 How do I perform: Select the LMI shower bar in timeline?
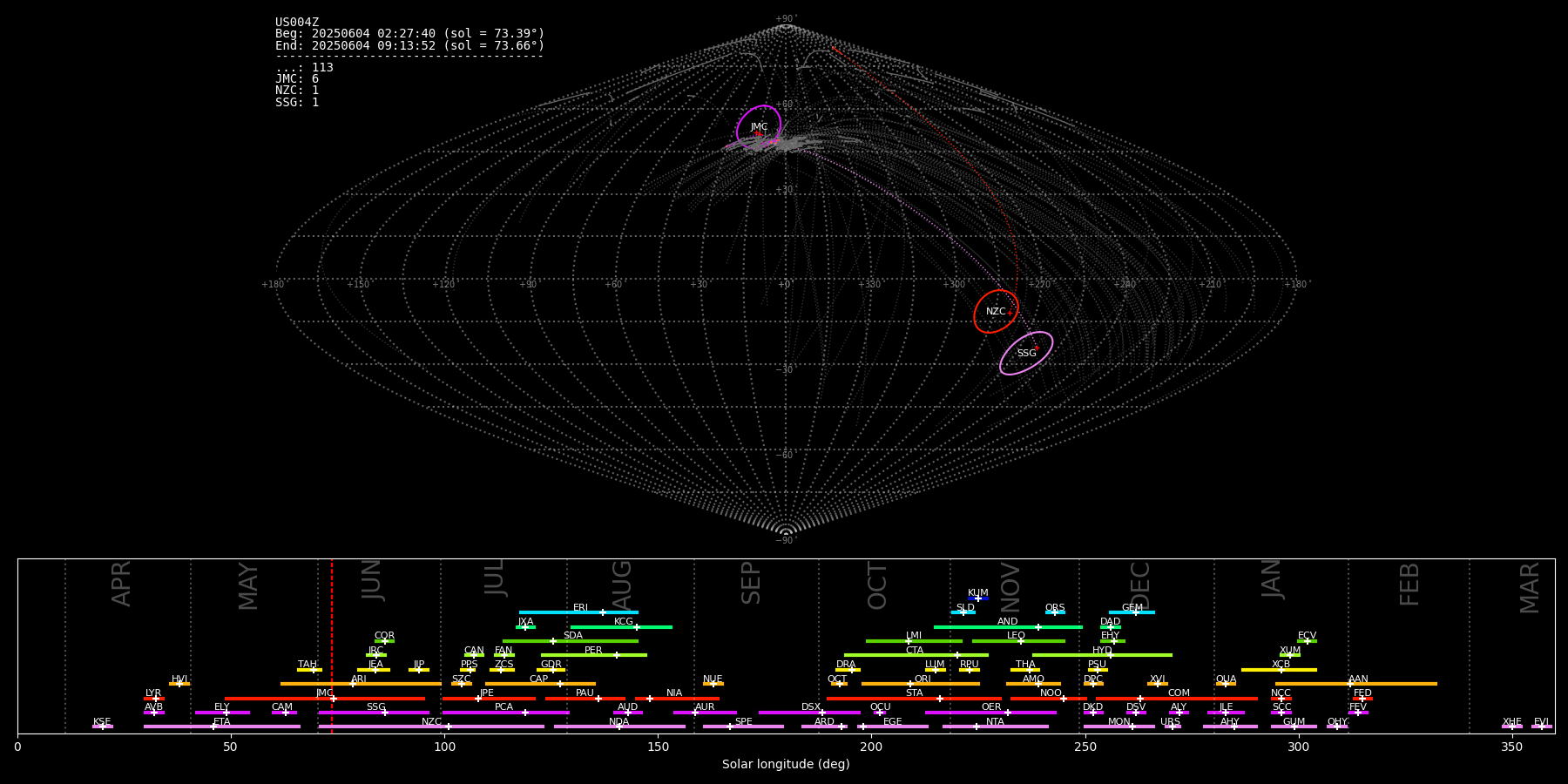914,641
